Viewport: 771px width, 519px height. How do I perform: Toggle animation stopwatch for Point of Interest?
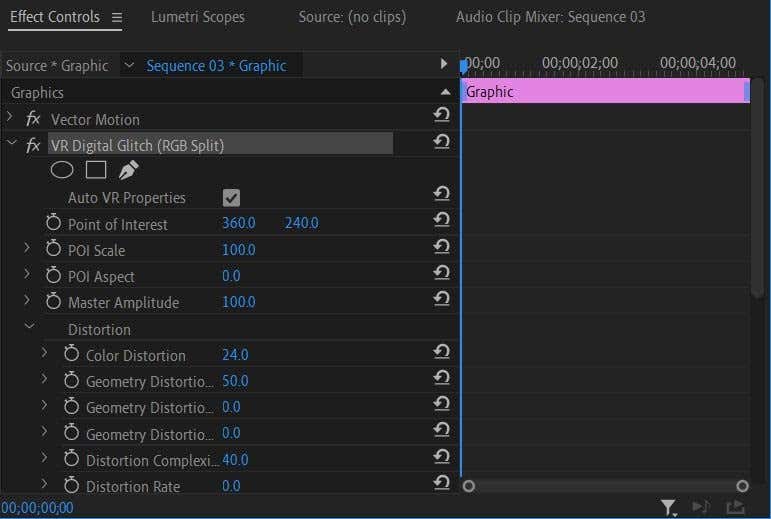(x=53, y=223)
